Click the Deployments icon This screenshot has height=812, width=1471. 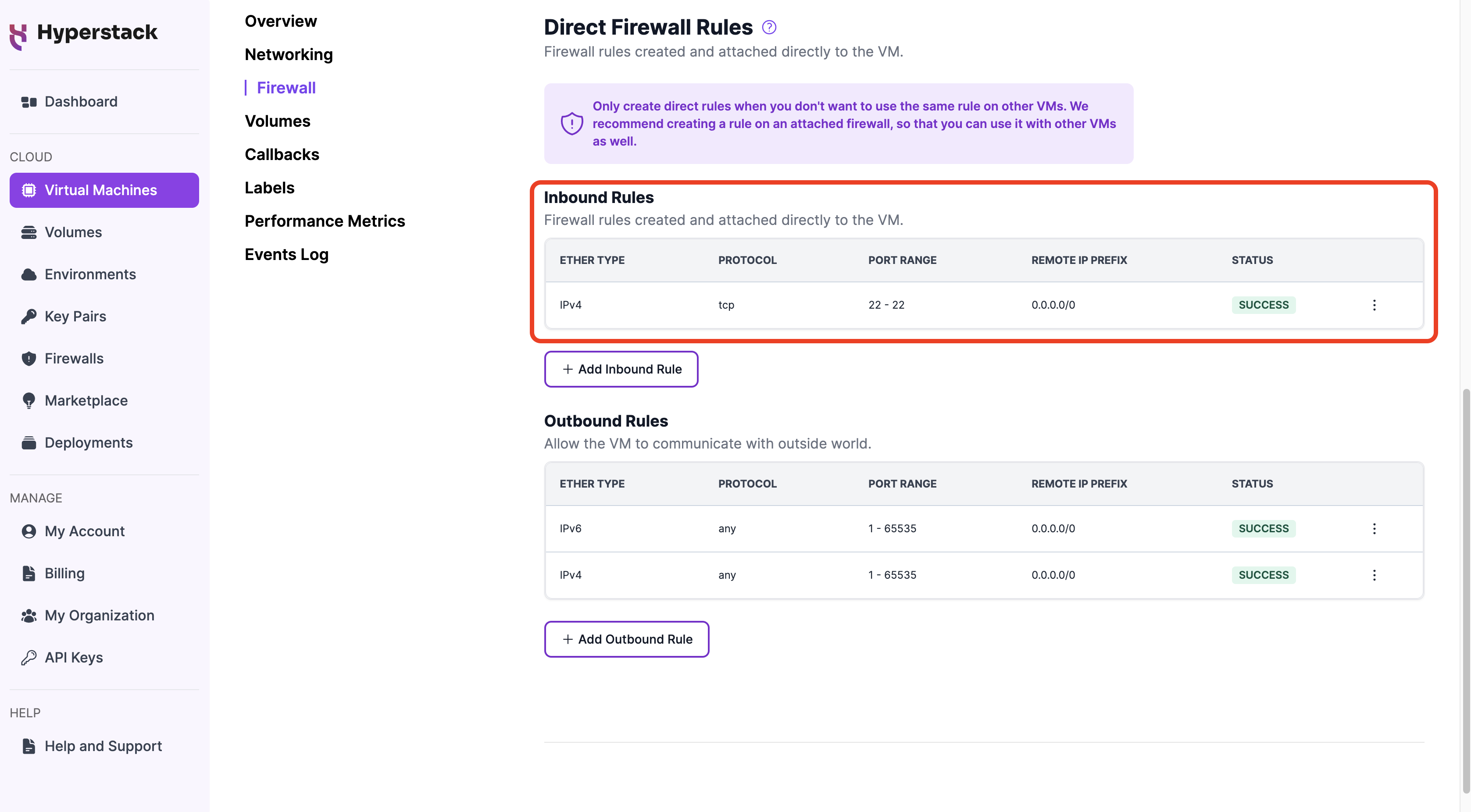(29, 442)
